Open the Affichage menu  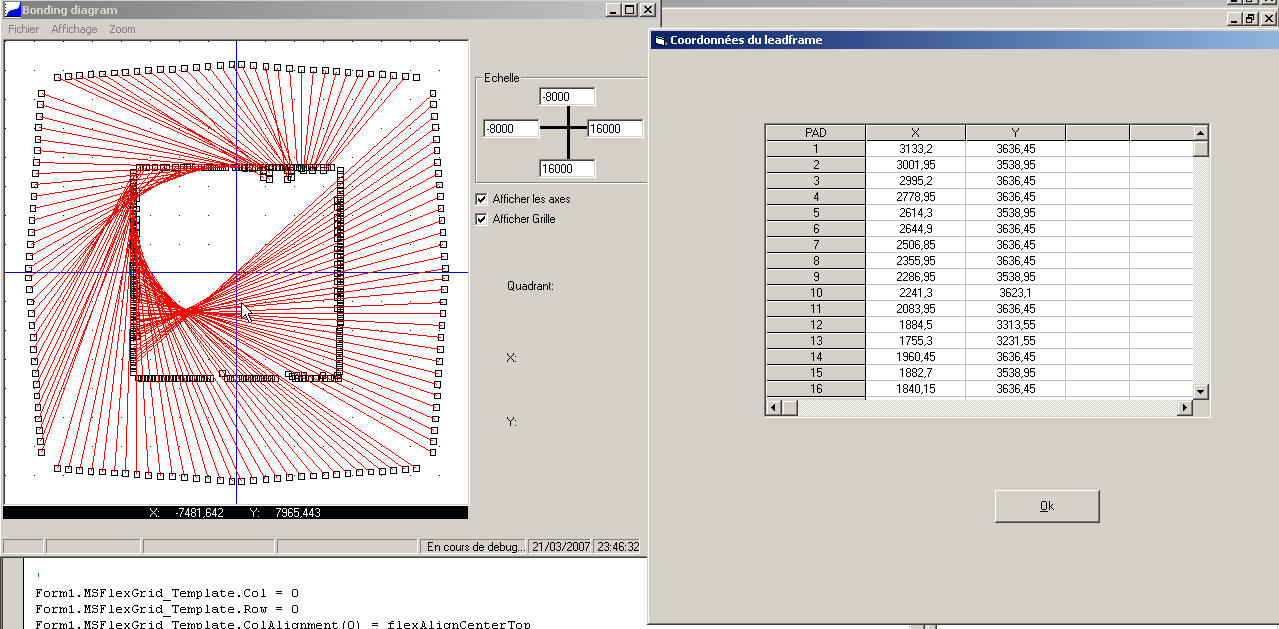pyautogui.click(x=75, y=30)
